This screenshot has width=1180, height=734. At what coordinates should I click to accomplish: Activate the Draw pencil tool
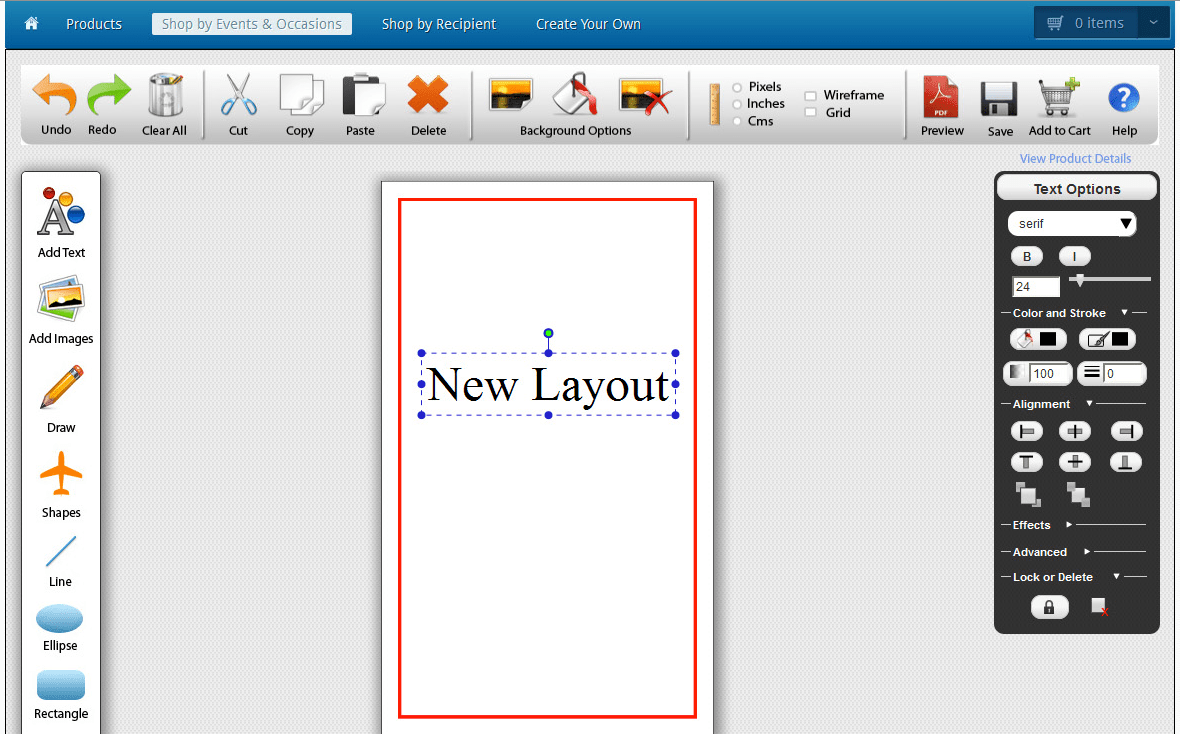[60, 398]
